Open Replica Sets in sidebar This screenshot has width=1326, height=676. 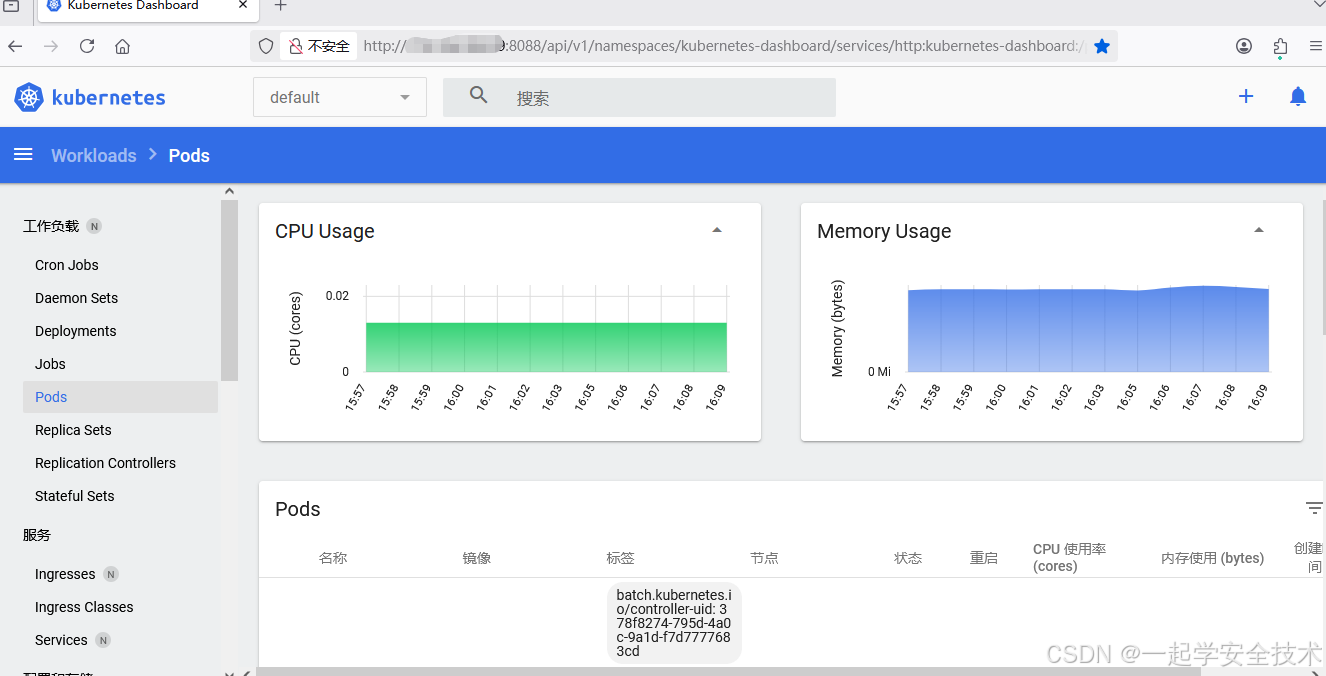coord(73,430)
